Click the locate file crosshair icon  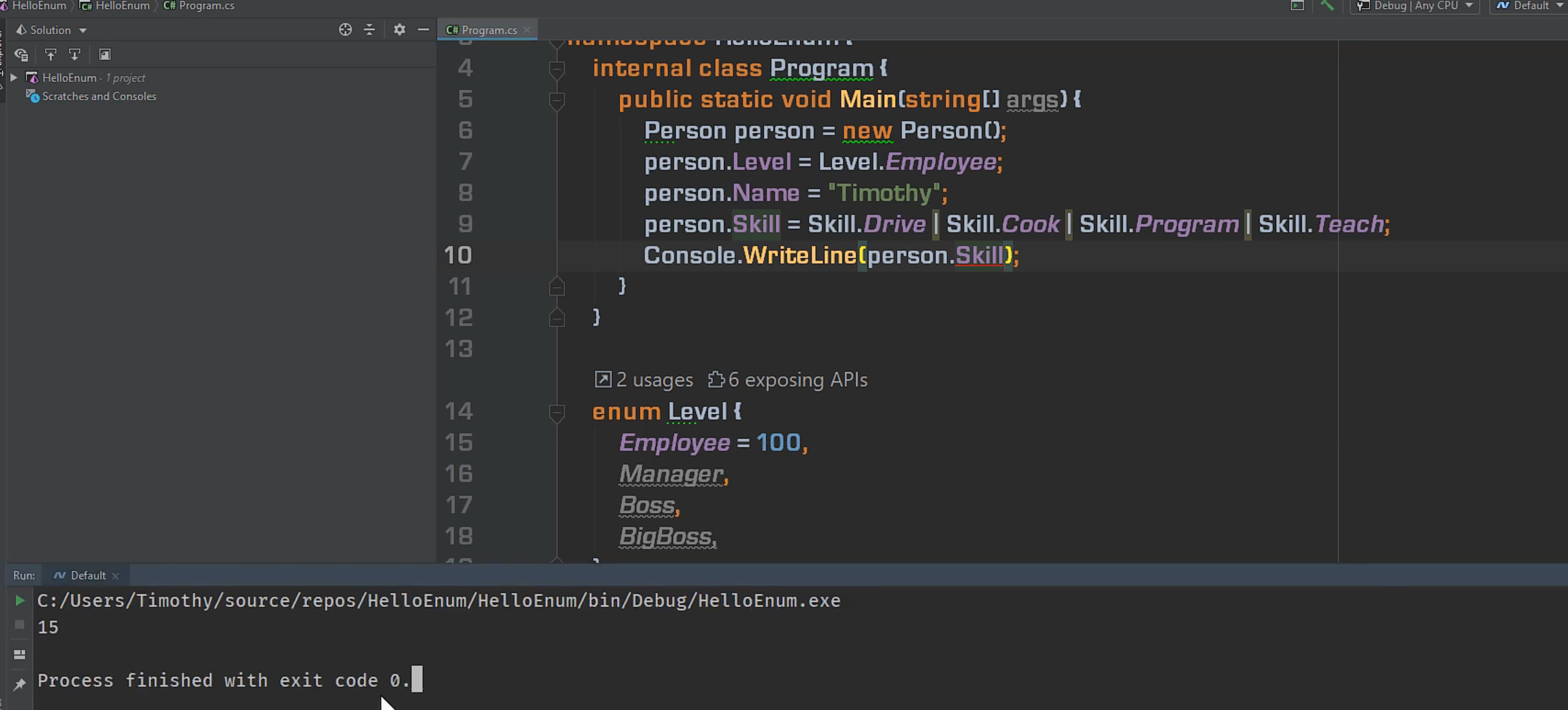pos(345,29)
